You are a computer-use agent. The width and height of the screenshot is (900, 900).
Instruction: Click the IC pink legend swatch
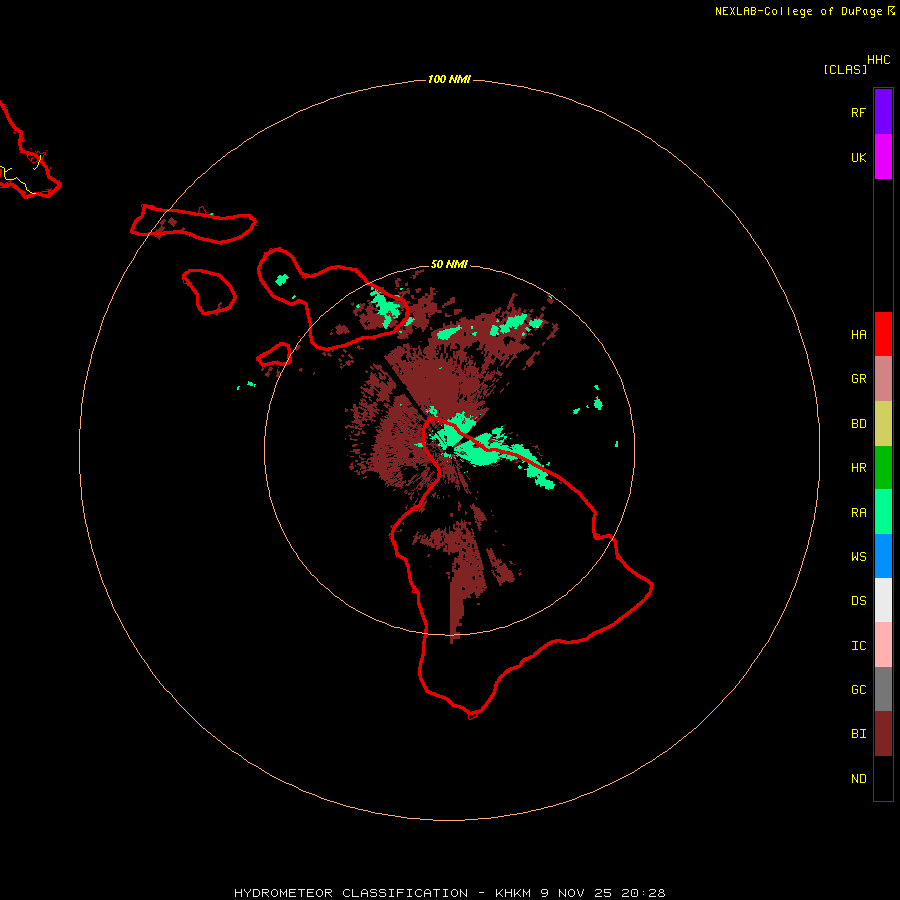(883, 645)
